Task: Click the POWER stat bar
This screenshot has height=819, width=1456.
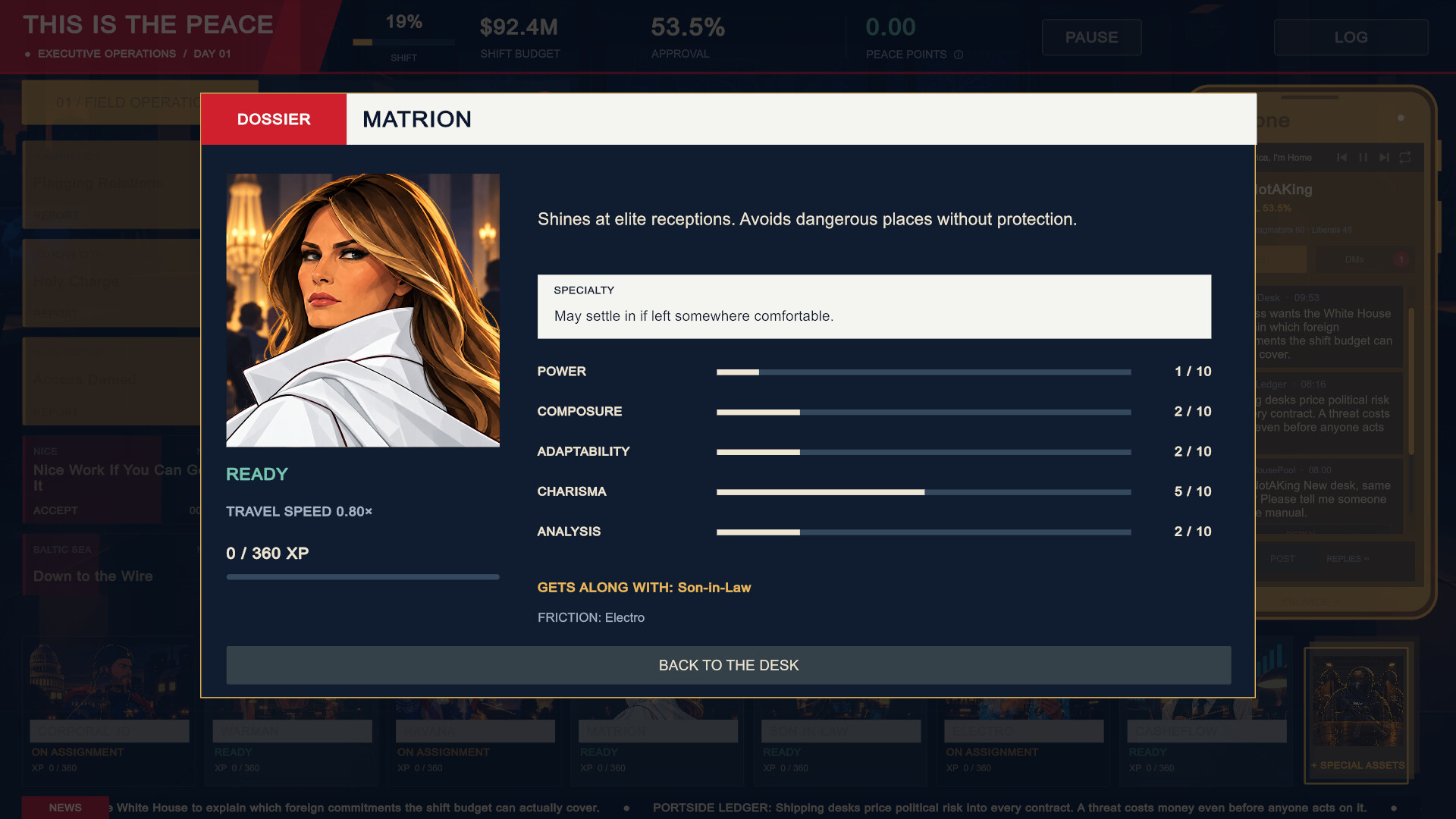Action: coord(924,372)
